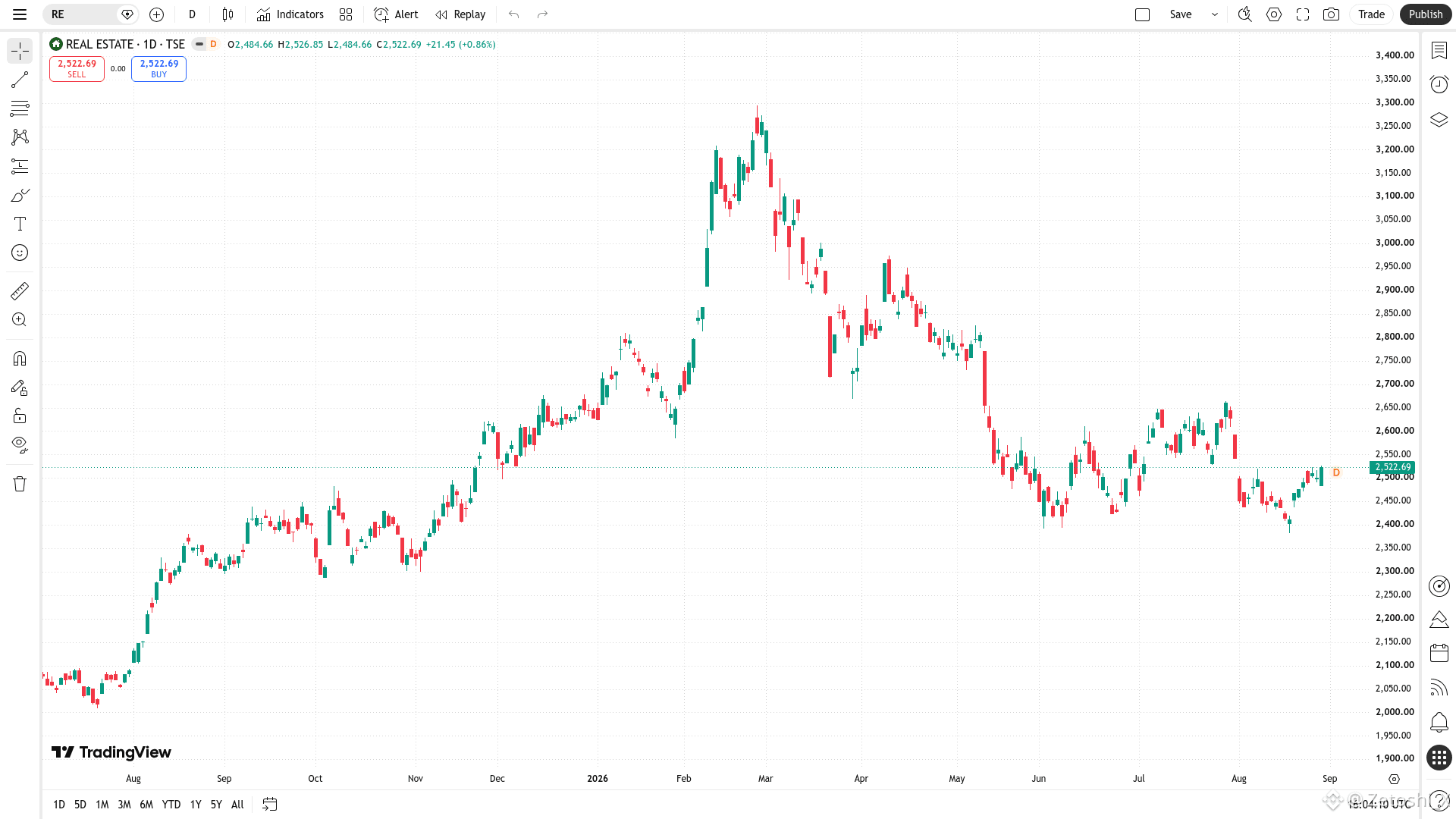Screen dimensions: 1456x819
Task: Activate the zoom in tool
Action: click(x=20, y=319)
